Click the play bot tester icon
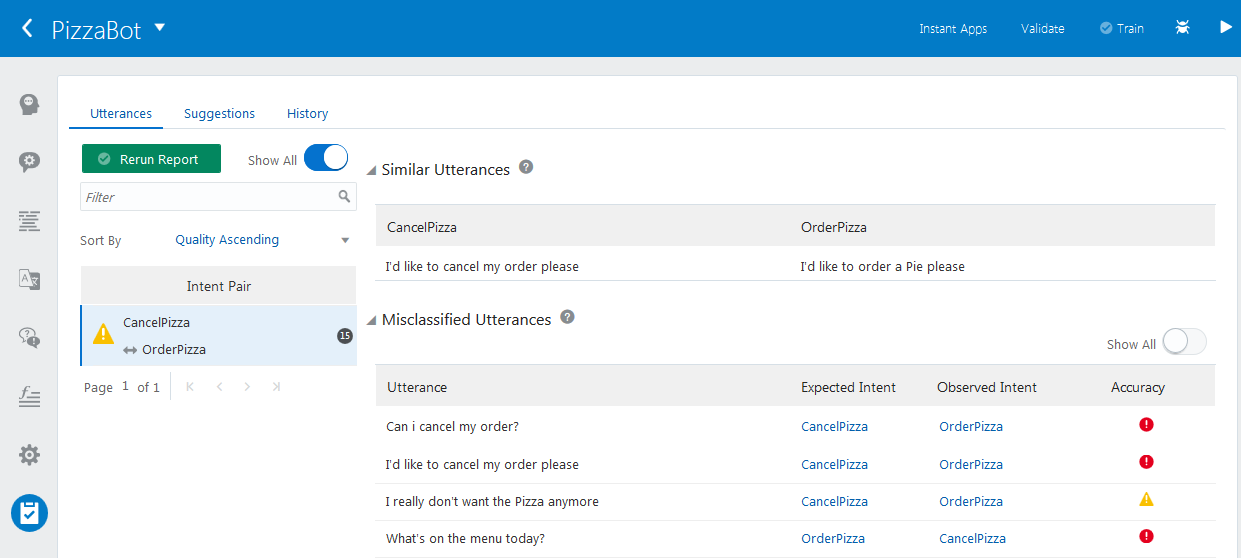Image resolution: width=1241 pixels, height=558 pixels. (x=1226, y=27)
